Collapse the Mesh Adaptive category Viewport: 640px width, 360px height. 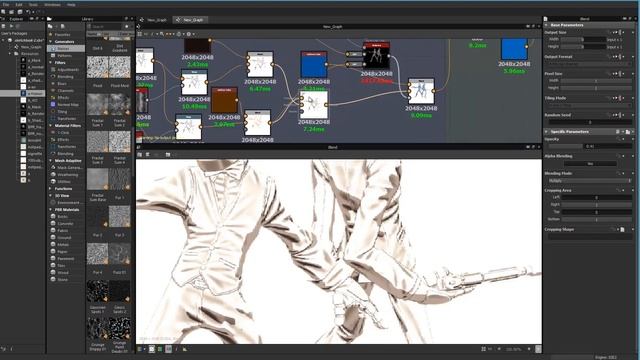pyautogui.click(x=51, y=160)
